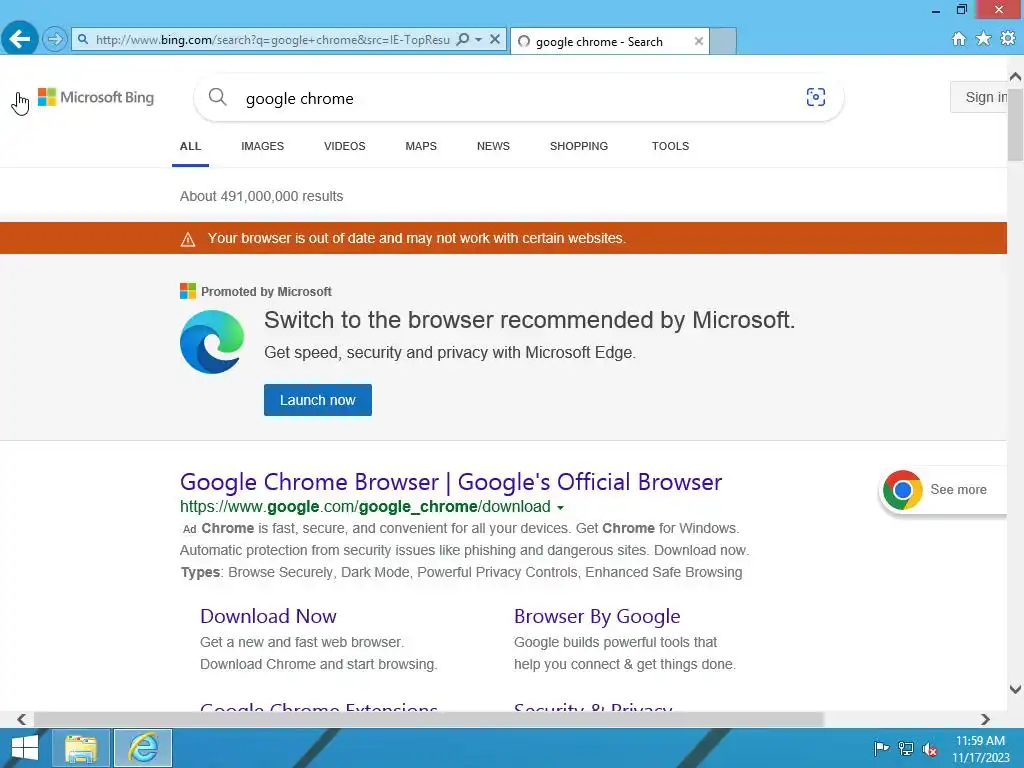Click the 'Switch to the browser recommended' heading
This screenshot has height=768, width=1024.
[x=530, y=320]
